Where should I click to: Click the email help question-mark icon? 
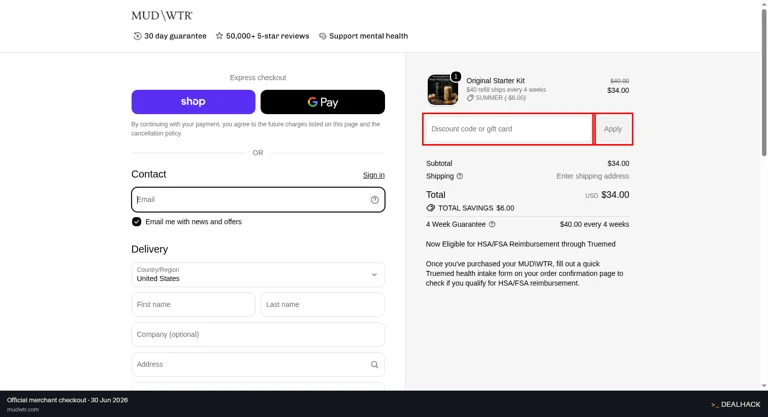(375, 199)
